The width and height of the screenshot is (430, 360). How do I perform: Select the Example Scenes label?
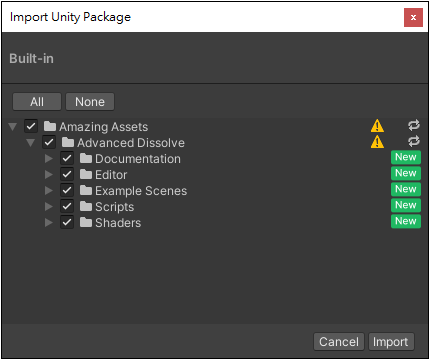coord(141,191)
